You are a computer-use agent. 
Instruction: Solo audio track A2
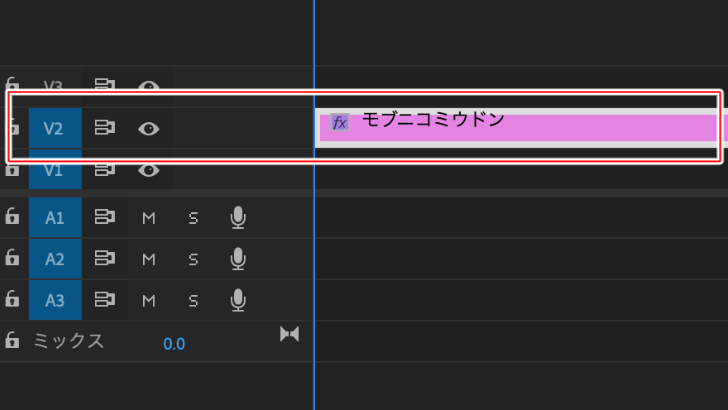coord(194,259)
